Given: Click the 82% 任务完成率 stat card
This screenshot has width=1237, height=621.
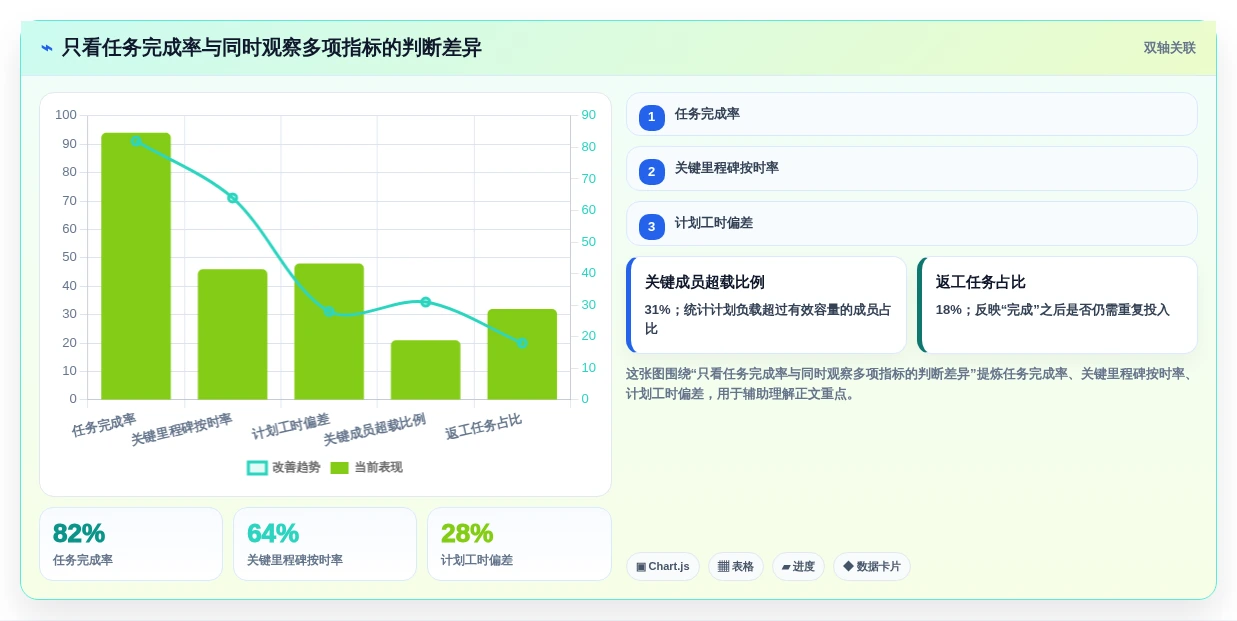Looking at the screenshot, I should coord(131,544).
